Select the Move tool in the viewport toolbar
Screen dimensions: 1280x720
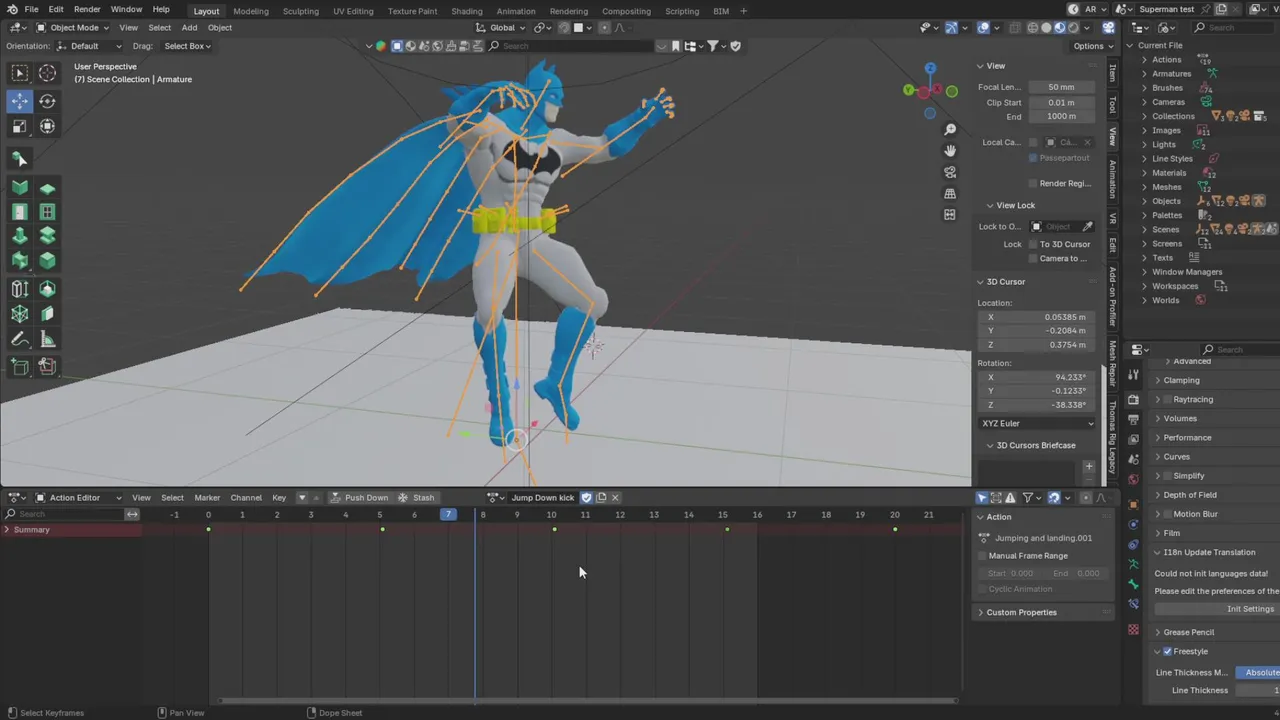click(19, 100)
